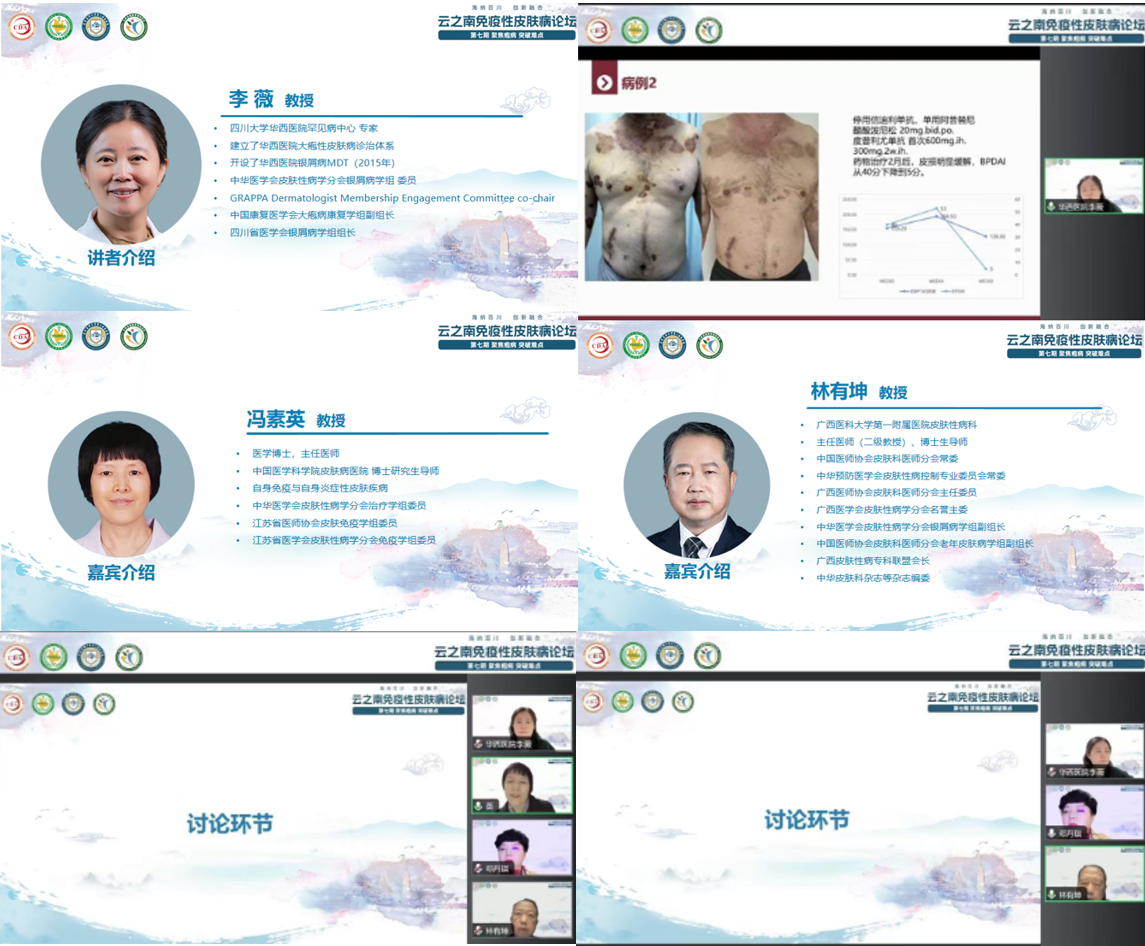Click the red CDA logo on 李薇's intro slide
Viewport: 1145px width, 946px height.
tap(22, 27)
